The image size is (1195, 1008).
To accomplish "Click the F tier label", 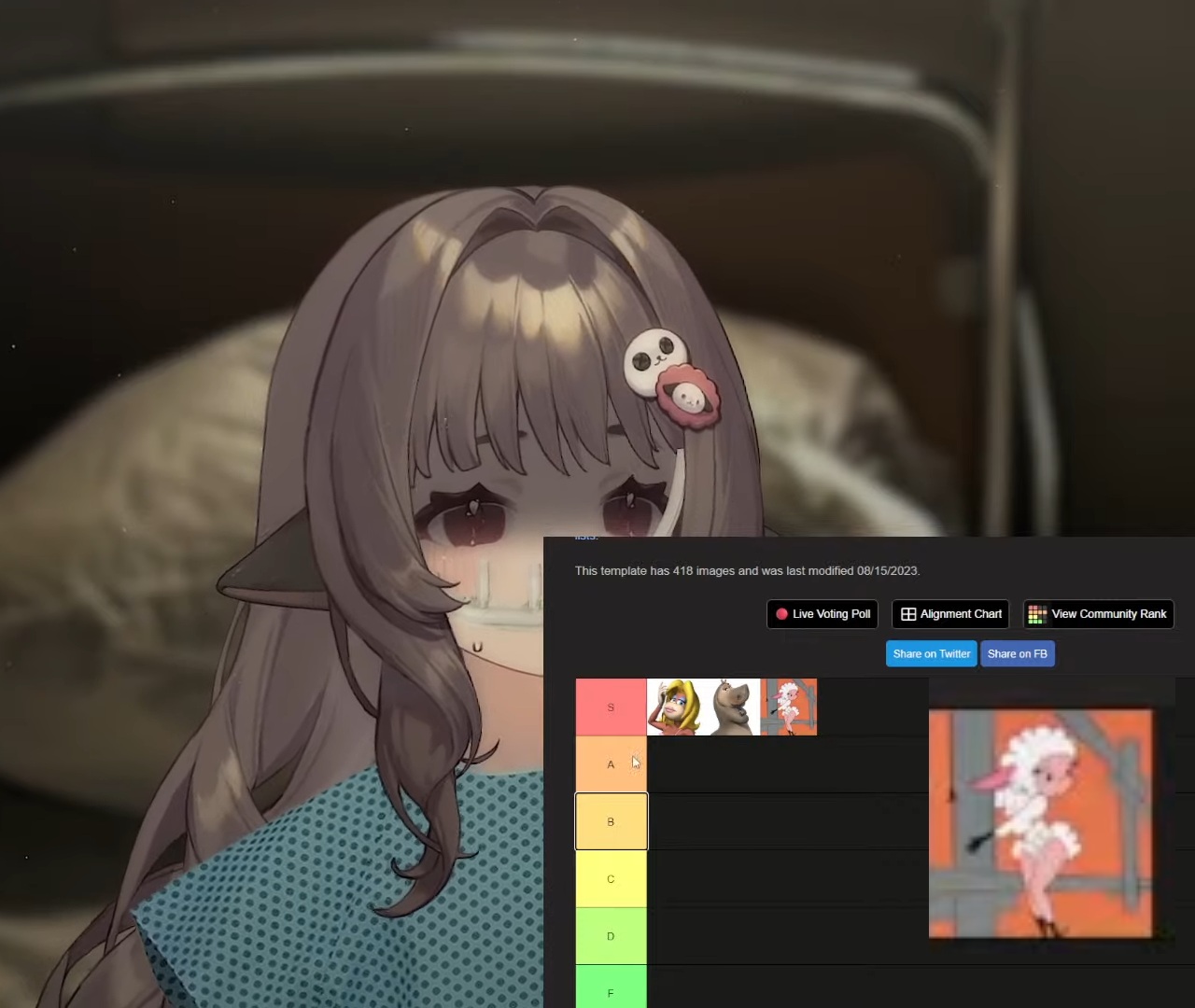I will [x=611, y=987].
